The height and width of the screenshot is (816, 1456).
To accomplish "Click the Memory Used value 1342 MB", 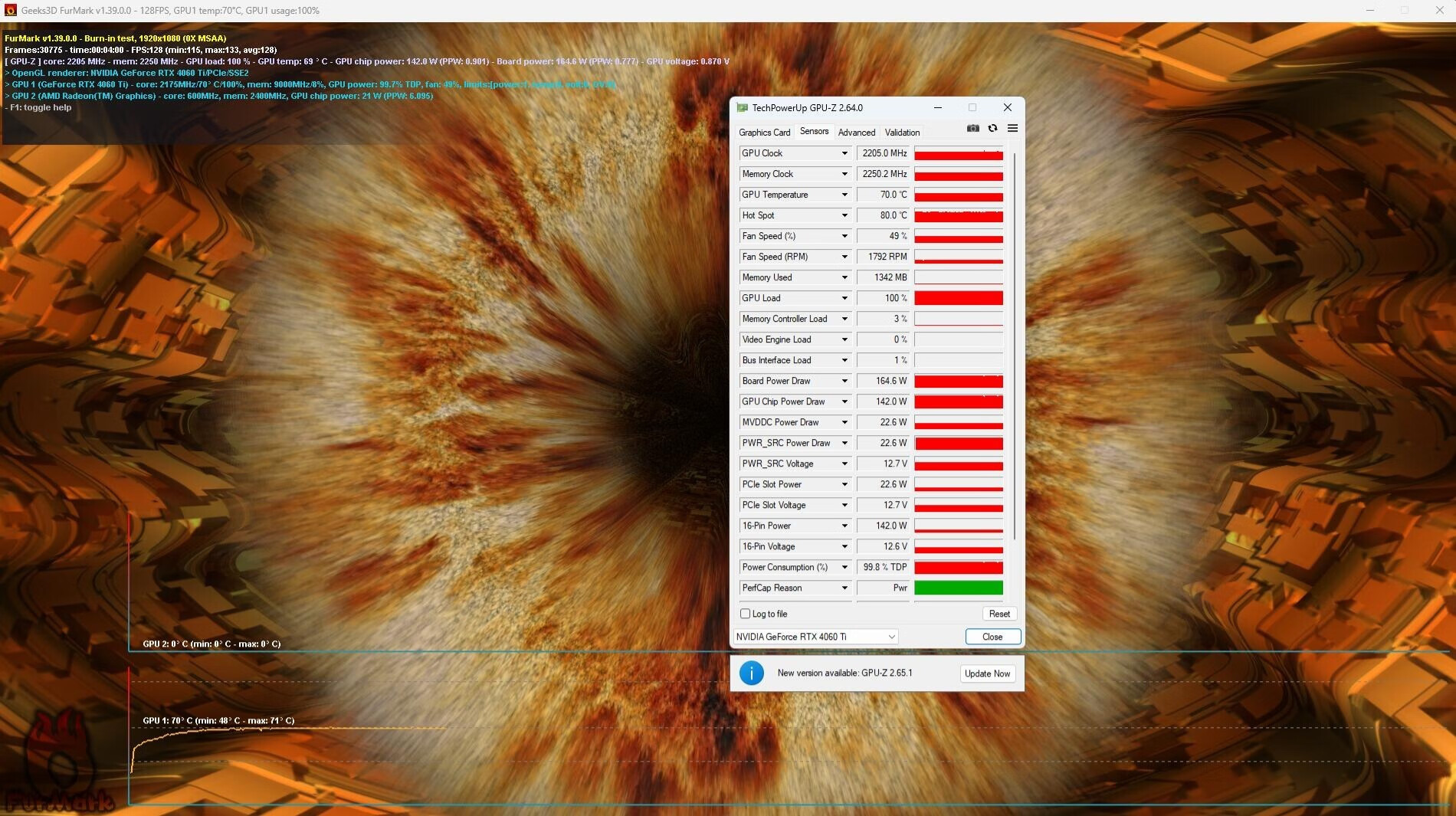I will pyautogui.click(x=883, y=277).
